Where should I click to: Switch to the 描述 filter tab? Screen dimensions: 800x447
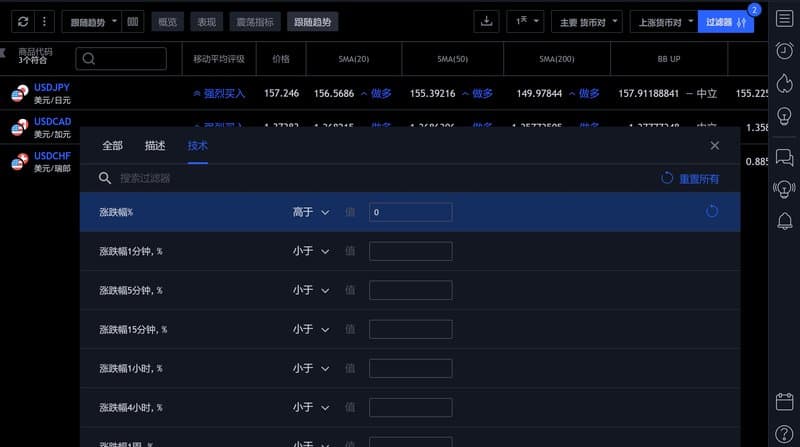click(155, 146)
